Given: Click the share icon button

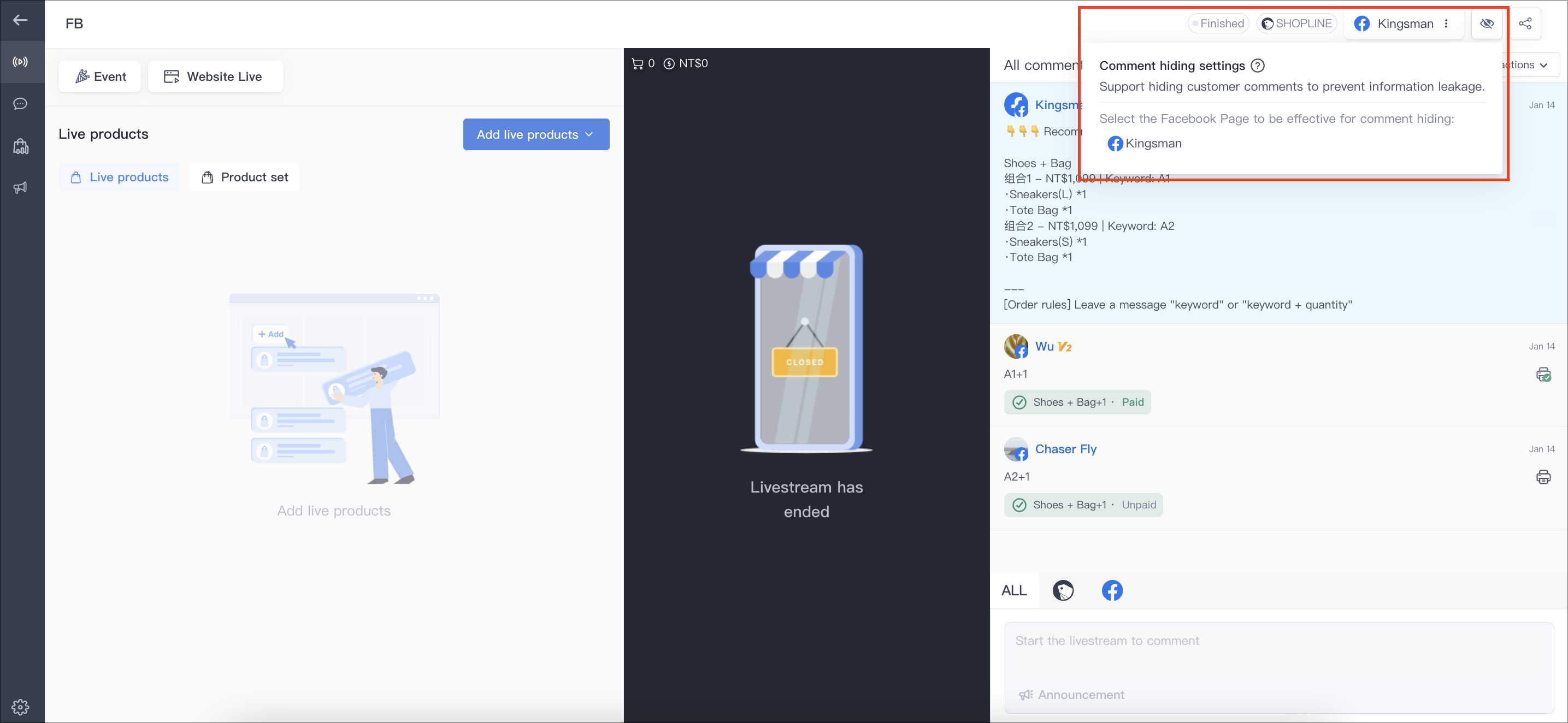Looking at the screenshot, I should coord(1525,23).
